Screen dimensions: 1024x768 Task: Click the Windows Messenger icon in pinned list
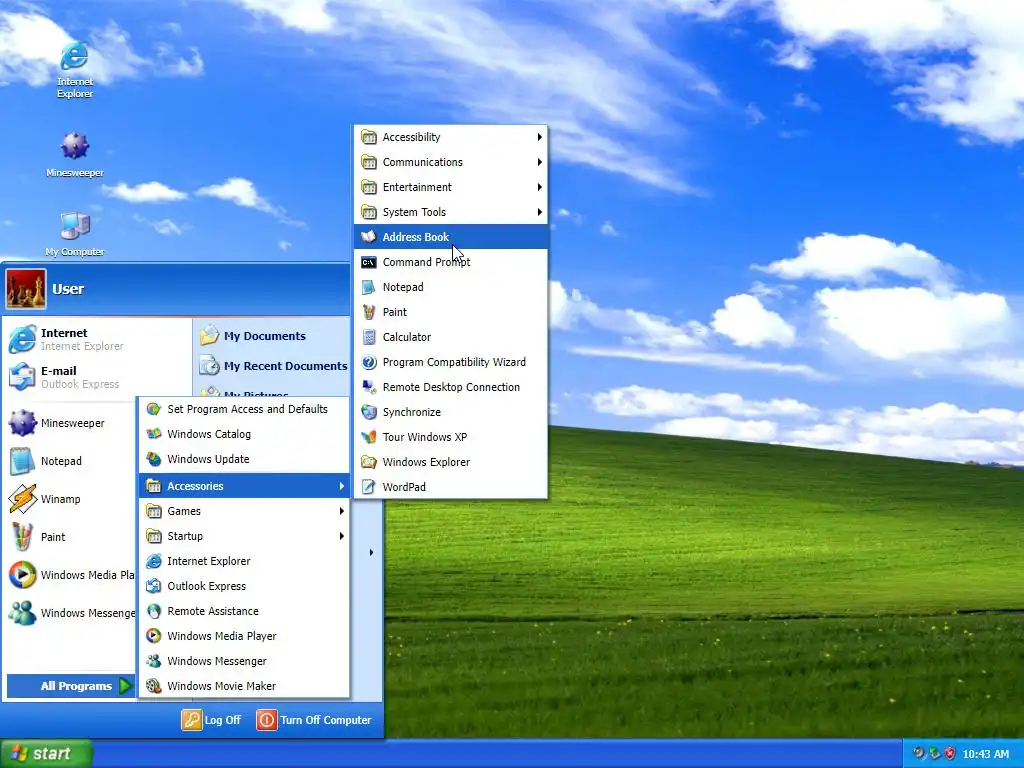[x=22, y=613]
